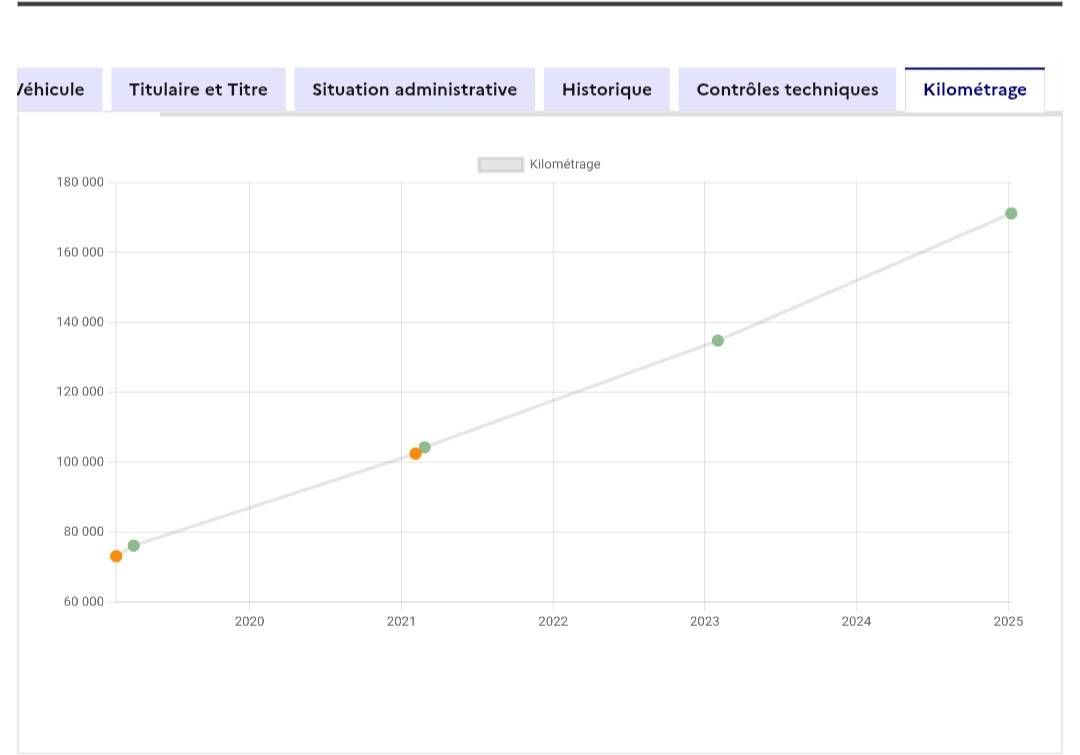Open Situation administrative tab
Viewport: 1080px width, 755px height.
pyautogui.click(x=415, y=90)
